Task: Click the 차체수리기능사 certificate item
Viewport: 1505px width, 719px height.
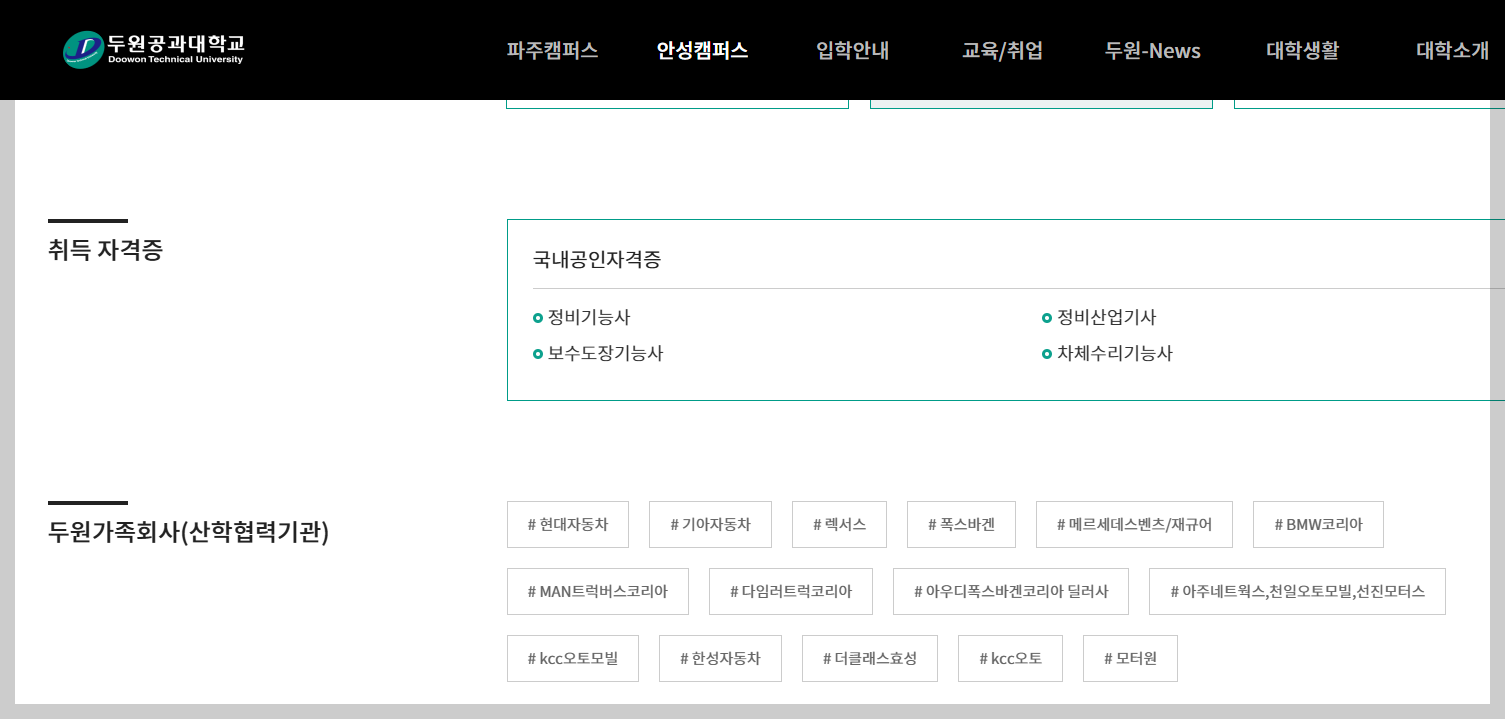Action: [x=1107, y=353]
